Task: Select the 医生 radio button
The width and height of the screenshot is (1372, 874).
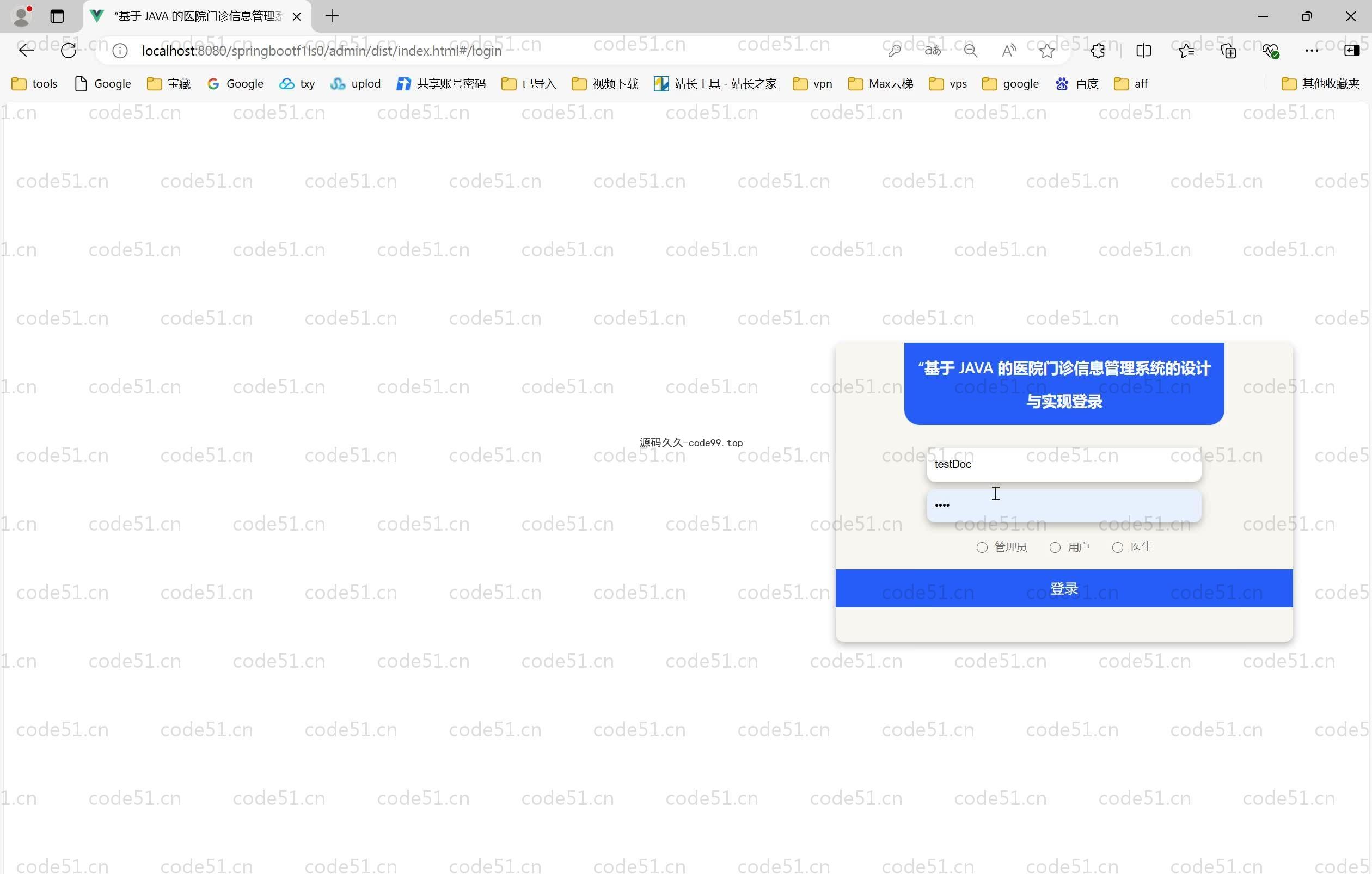Action: point(1117,547)
